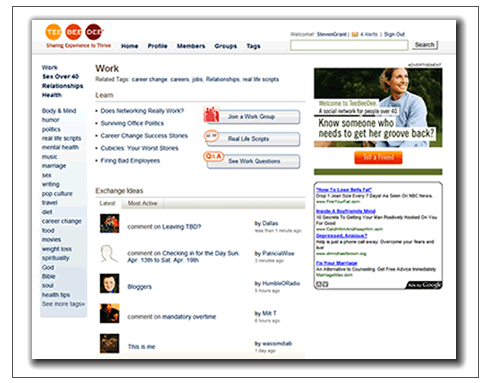Click the Sign Out link

point(394,34)
